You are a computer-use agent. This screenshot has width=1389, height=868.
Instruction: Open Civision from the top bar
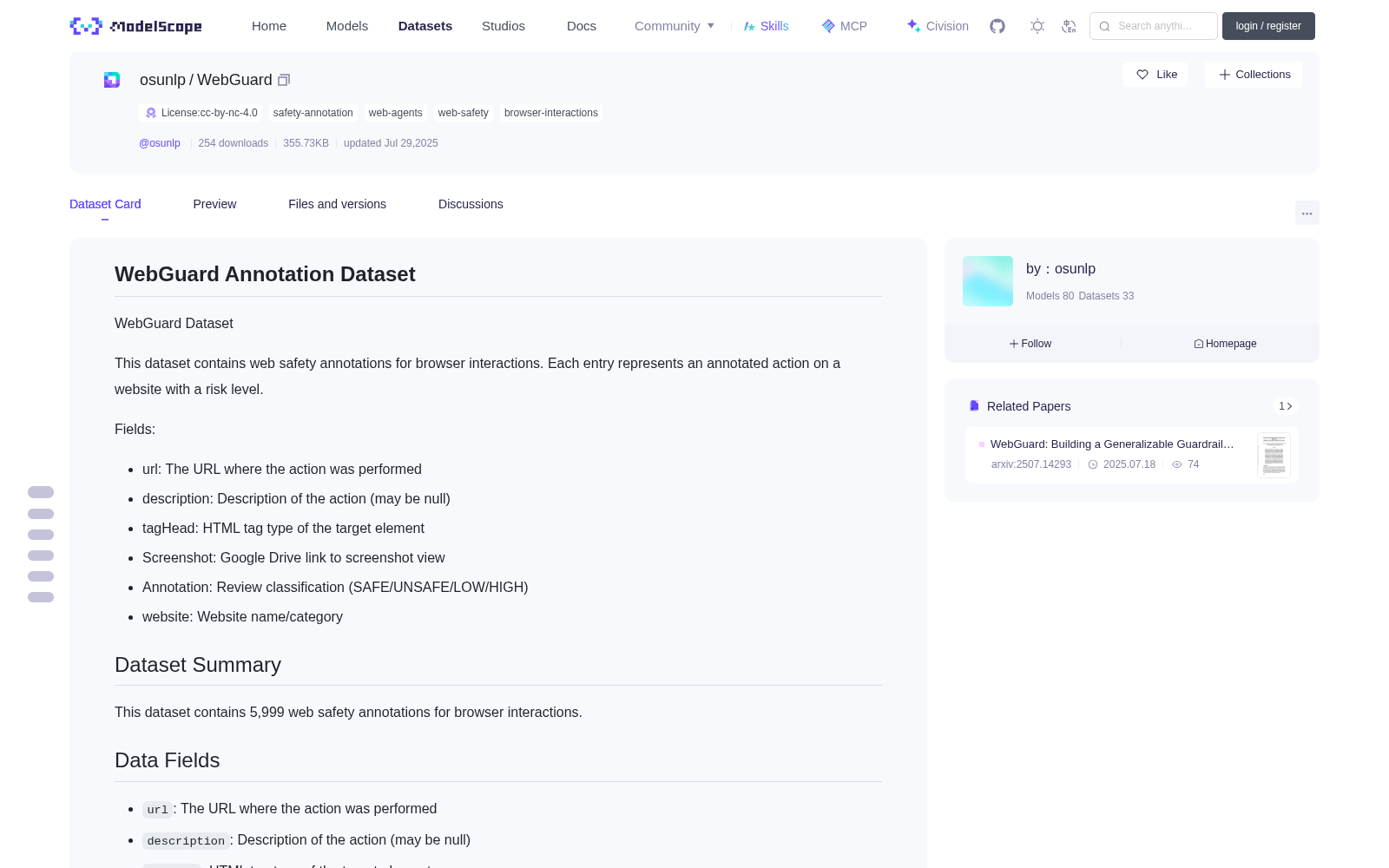point(938,26)
